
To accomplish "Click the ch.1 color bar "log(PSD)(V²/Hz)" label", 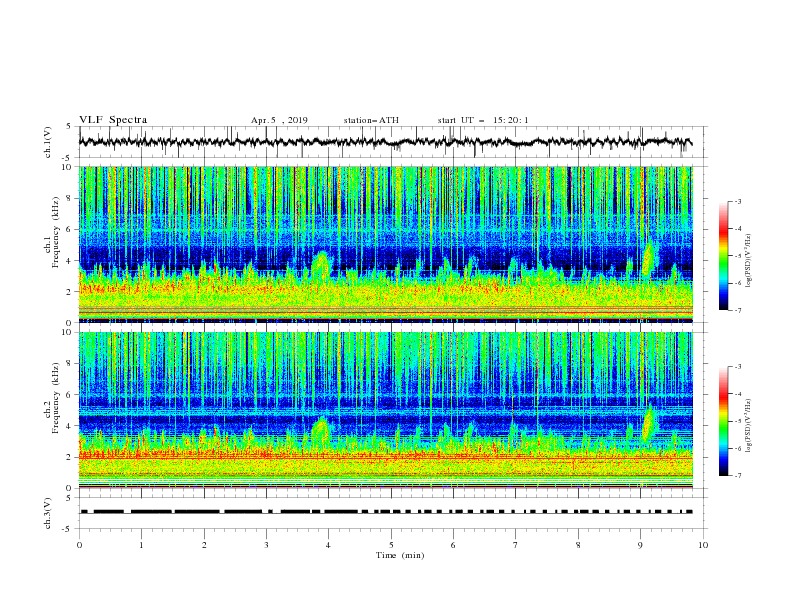I will (x=749, y=261).
